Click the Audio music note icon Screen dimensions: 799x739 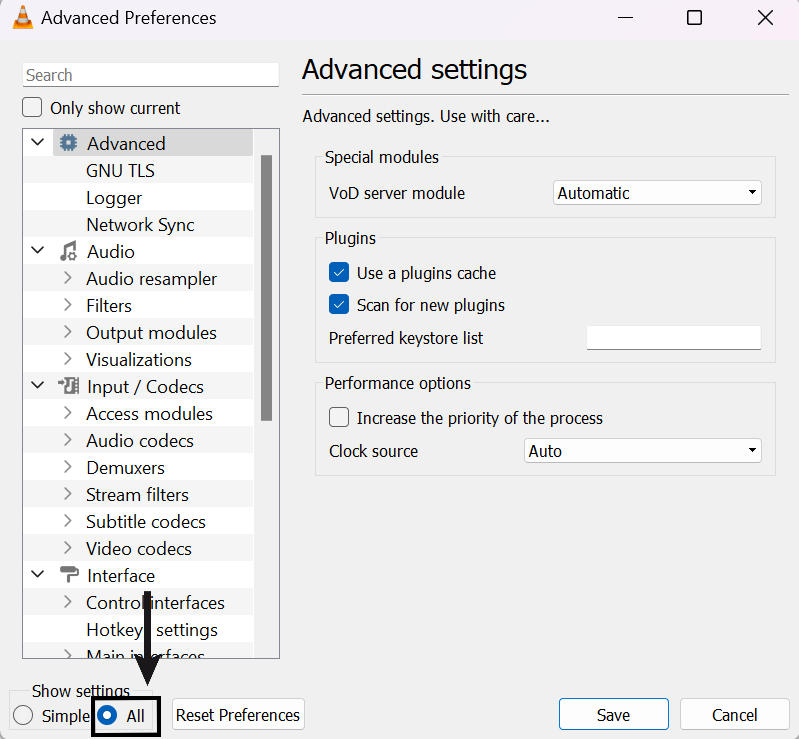(x=68, y=251)
